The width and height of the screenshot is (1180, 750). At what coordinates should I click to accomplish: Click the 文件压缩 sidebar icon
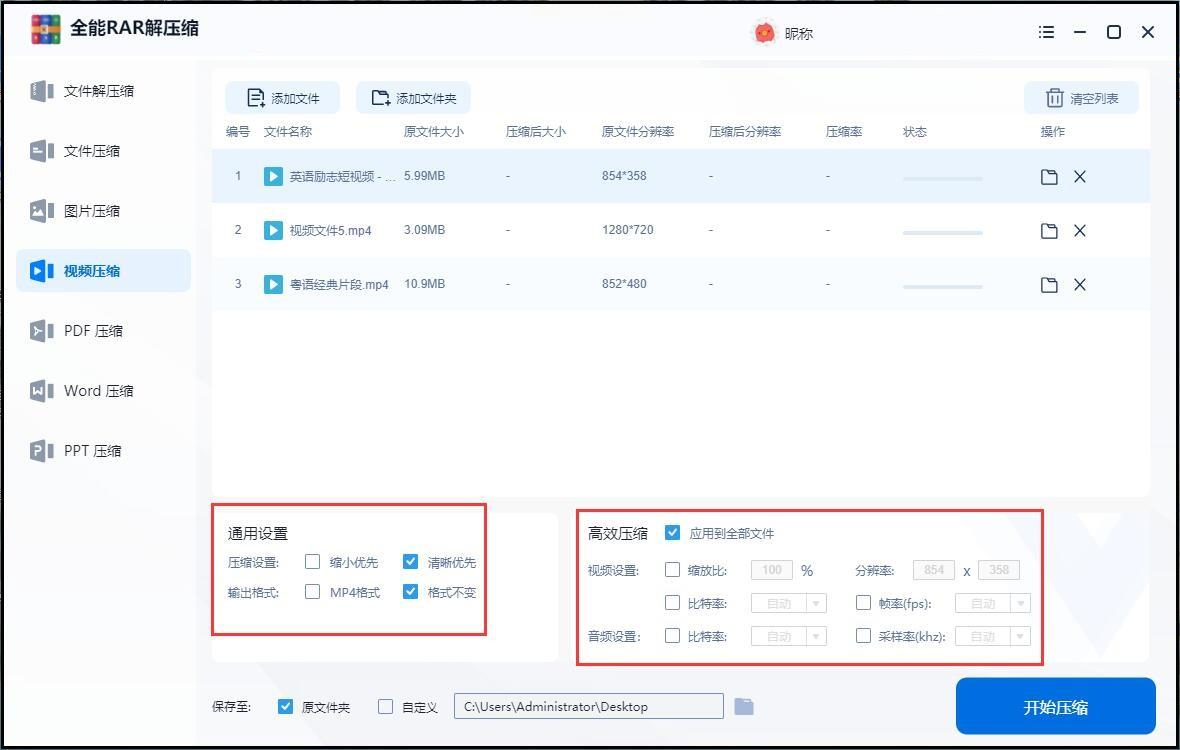41,150
